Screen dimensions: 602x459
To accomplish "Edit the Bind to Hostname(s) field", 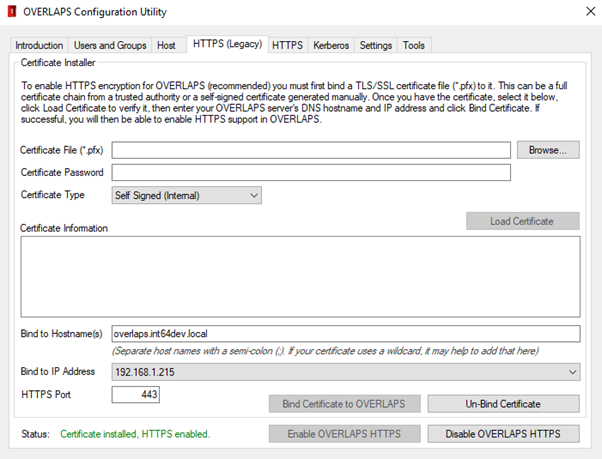I will [346, 334].
